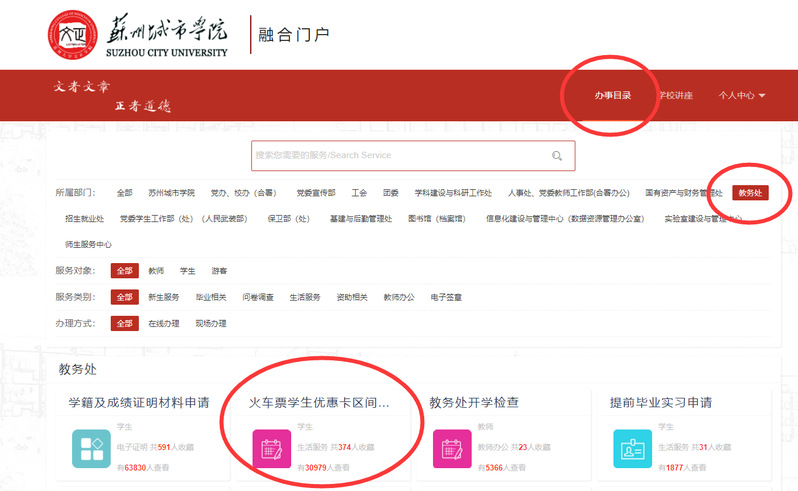Image resolution: width=798 pixels, height=491 pixels.
Task: Select the 教务处 department filter
Action: (750, 193)
